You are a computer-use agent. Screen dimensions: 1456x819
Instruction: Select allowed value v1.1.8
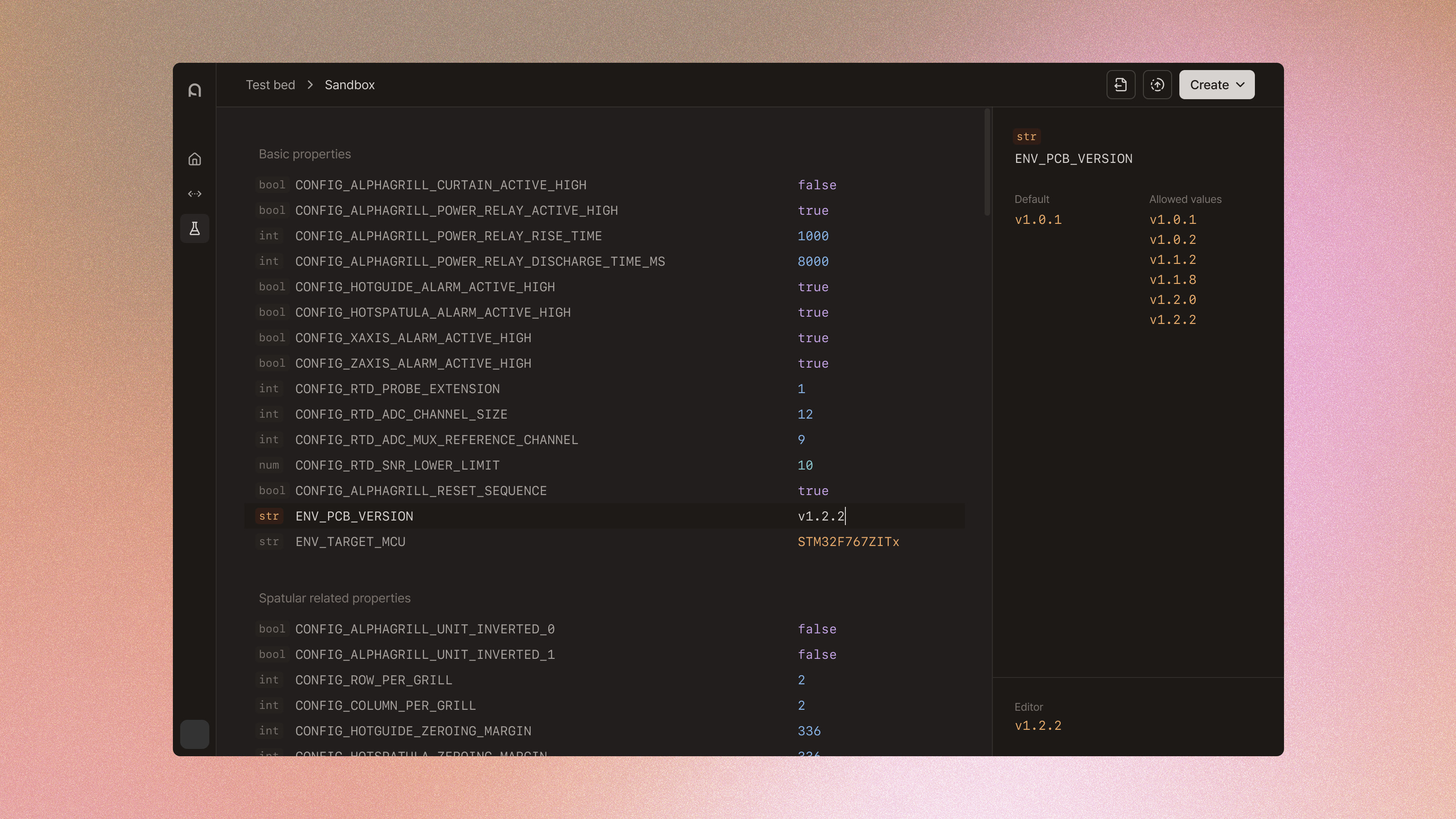coord(1172,280)
